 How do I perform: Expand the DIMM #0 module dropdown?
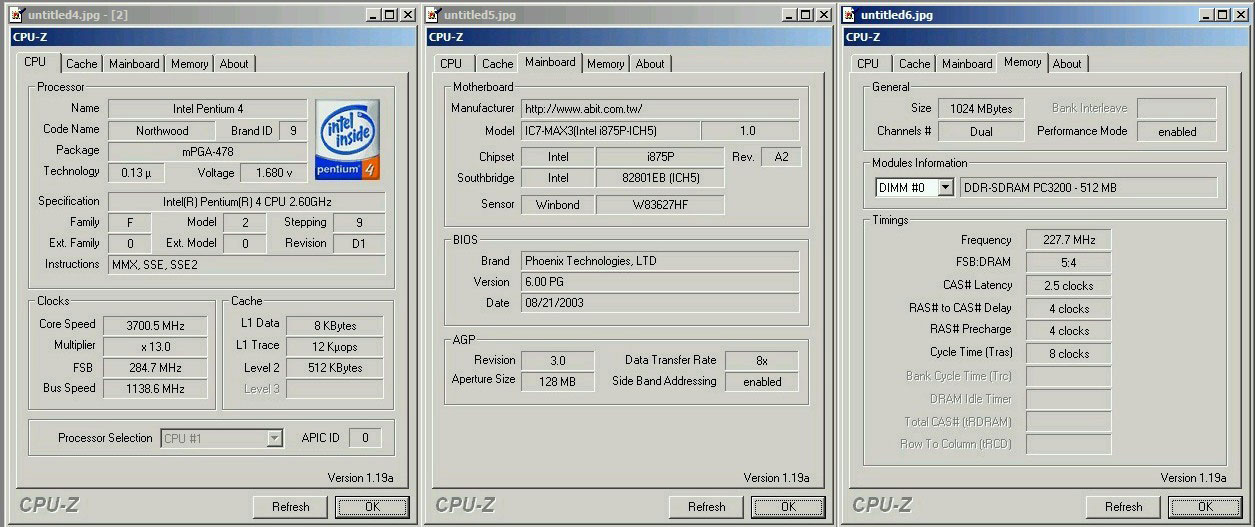pos(945,187)
